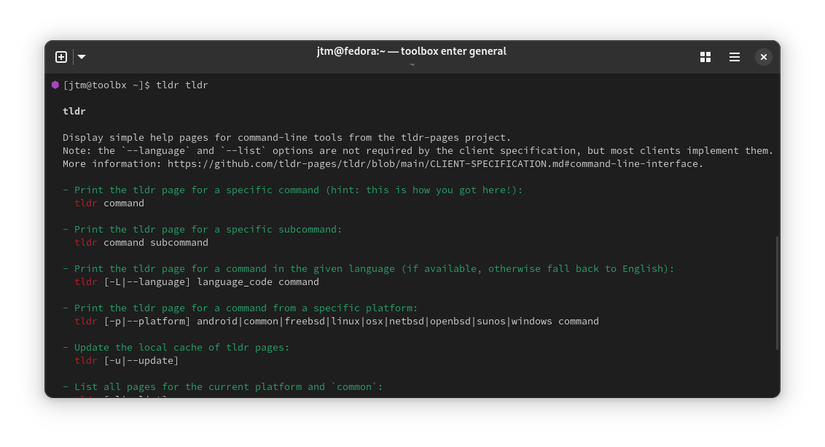Click the 'tldr command' example line

click(109, 203)
